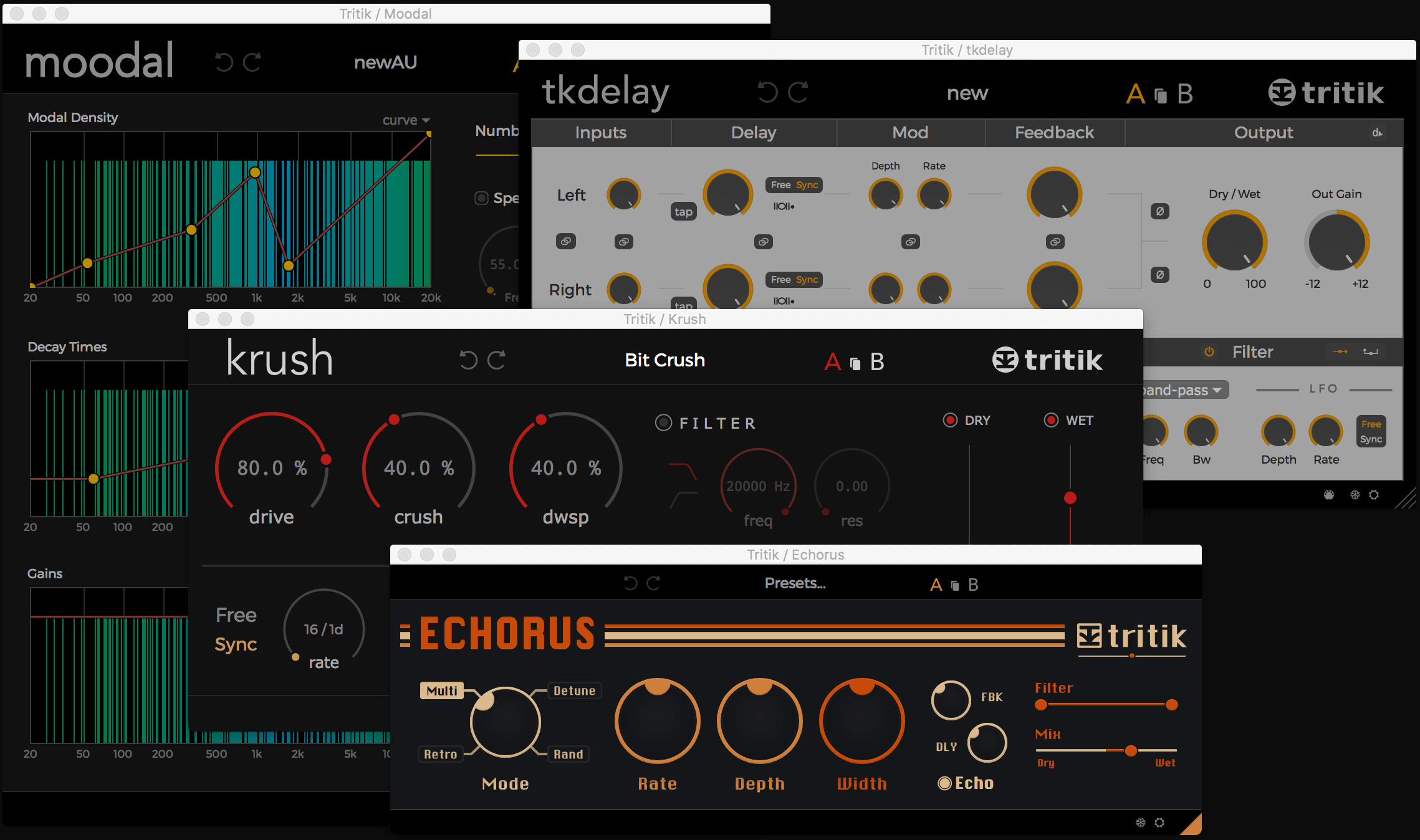Image resolution: width=1420 pixels, height=840 pixels.
Task: Click the Echorus Mix slider handle
Action: [x=1131, y=751]
